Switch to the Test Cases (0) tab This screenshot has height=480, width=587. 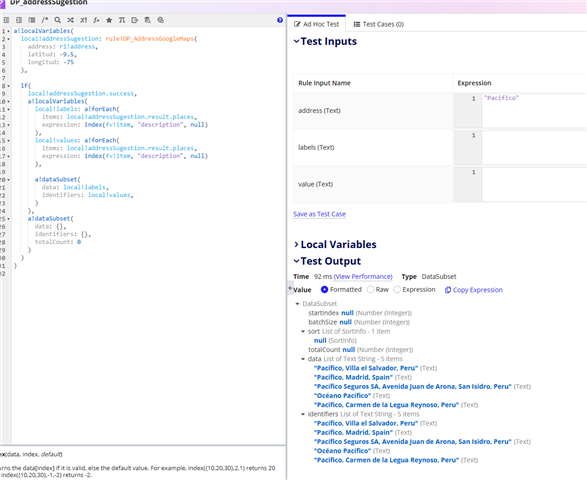[378, 24]
